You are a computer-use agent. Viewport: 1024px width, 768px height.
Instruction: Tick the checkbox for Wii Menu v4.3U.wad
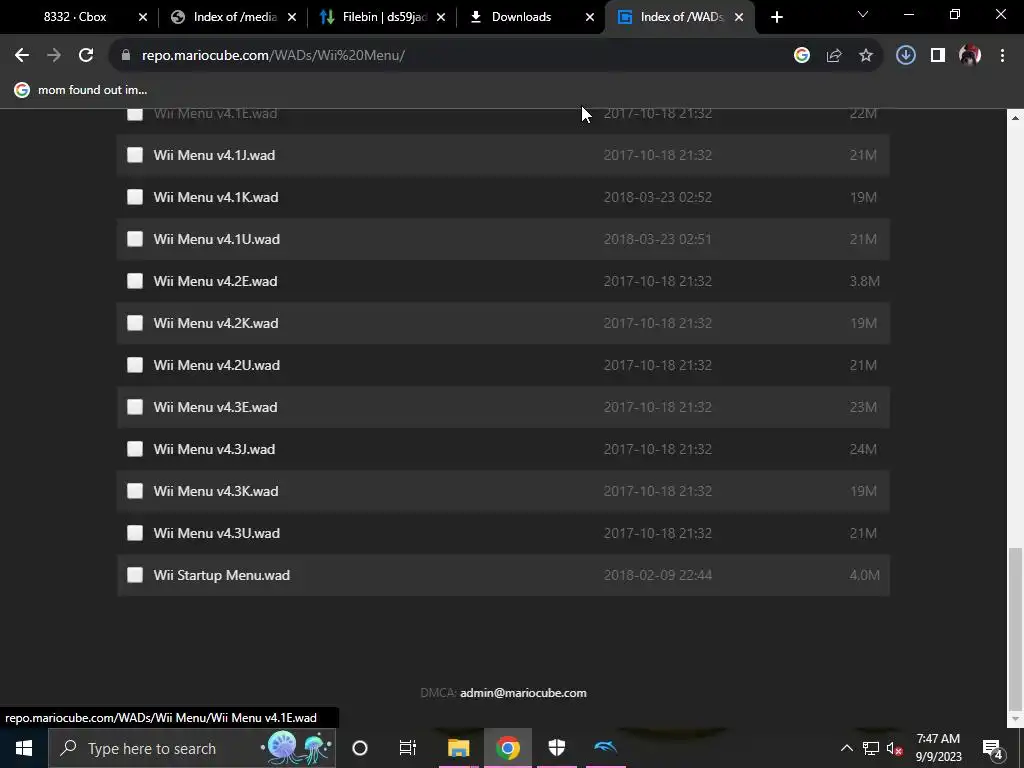pos(135,533)
